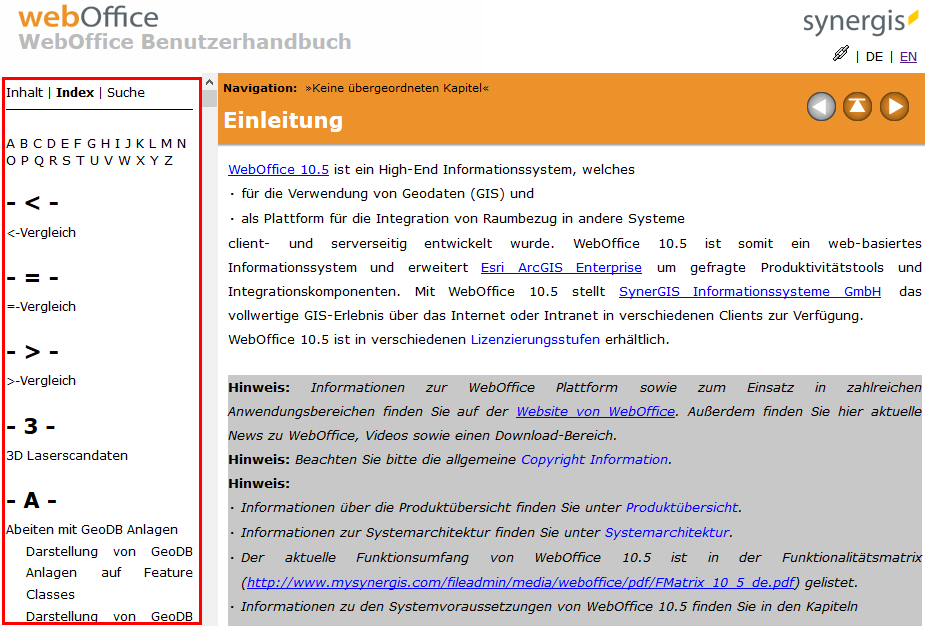Viewport: 925px width, 626px height.
Task: Switch language to EN
Action: [x=908, y=57]
